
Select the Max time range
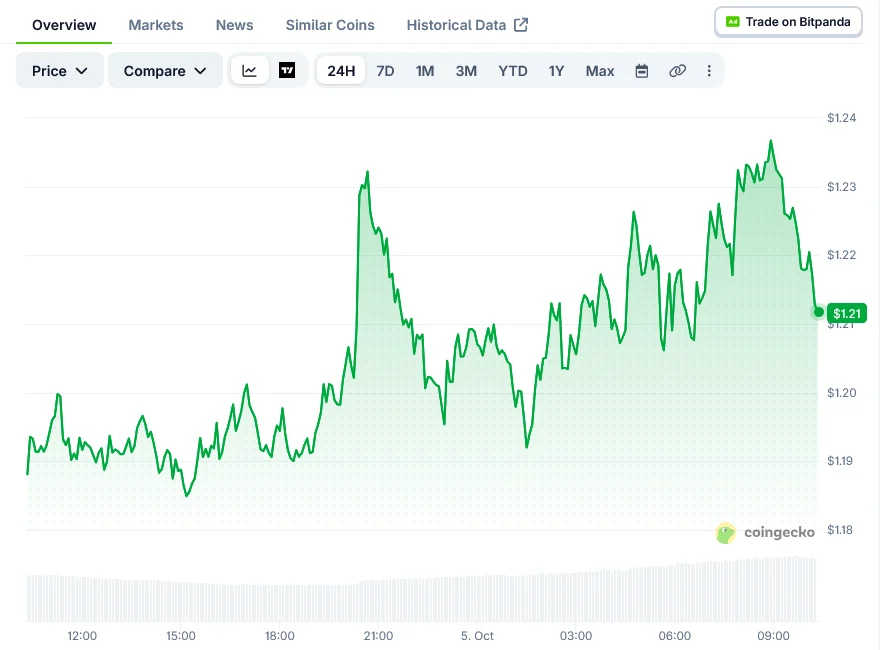tap(600, 71)
